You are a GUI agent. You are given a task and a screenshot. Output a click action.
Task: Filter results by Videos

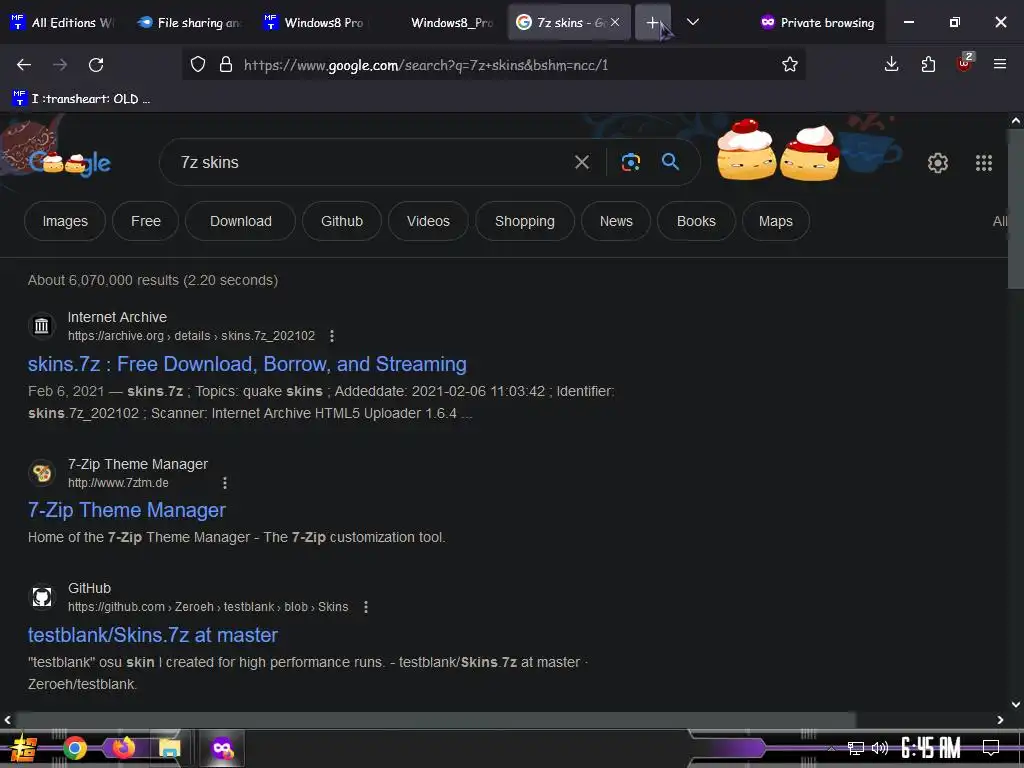428,221
